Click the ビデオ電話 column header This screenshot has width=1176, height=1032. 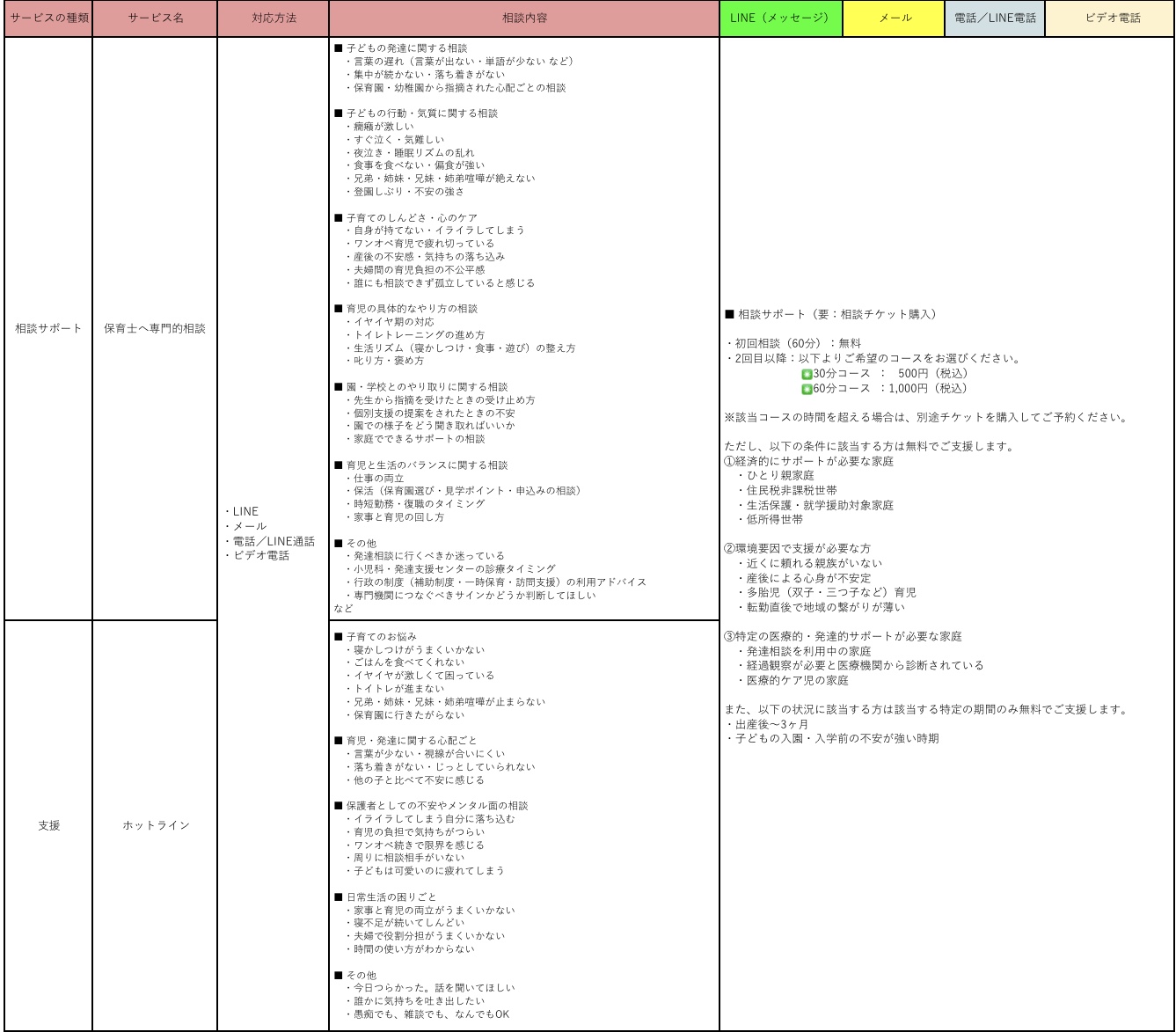(1109, 18)
